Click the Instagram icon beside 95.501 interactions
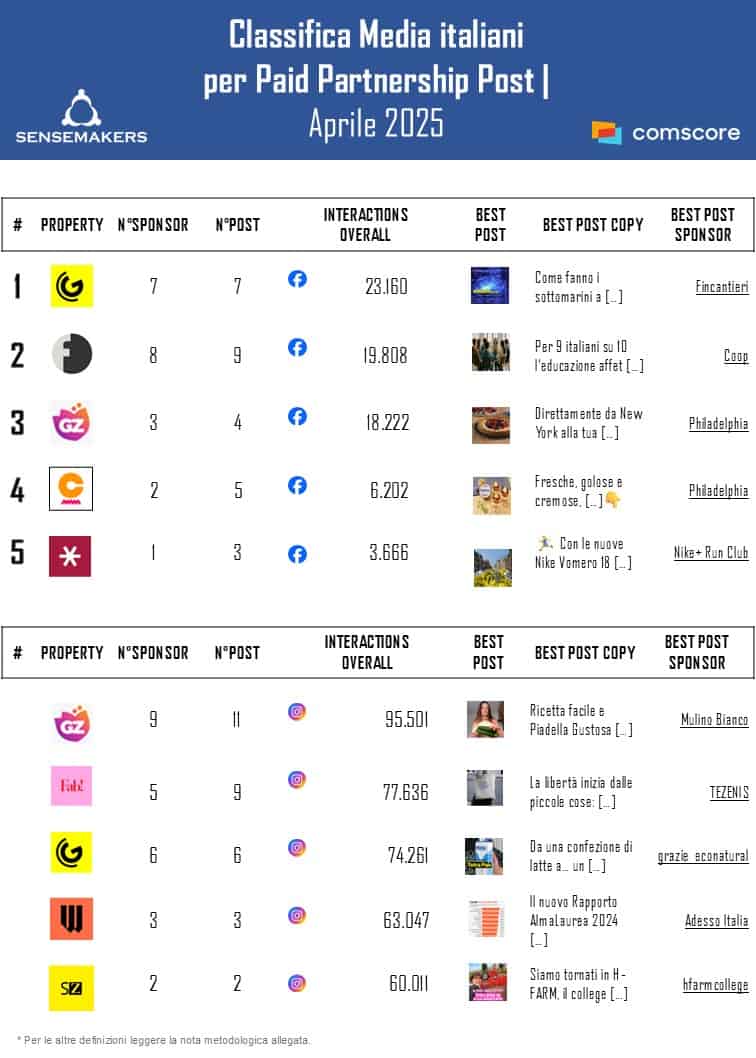The width and height of the screenshot is (756, 1058). [x=297, y=712]
